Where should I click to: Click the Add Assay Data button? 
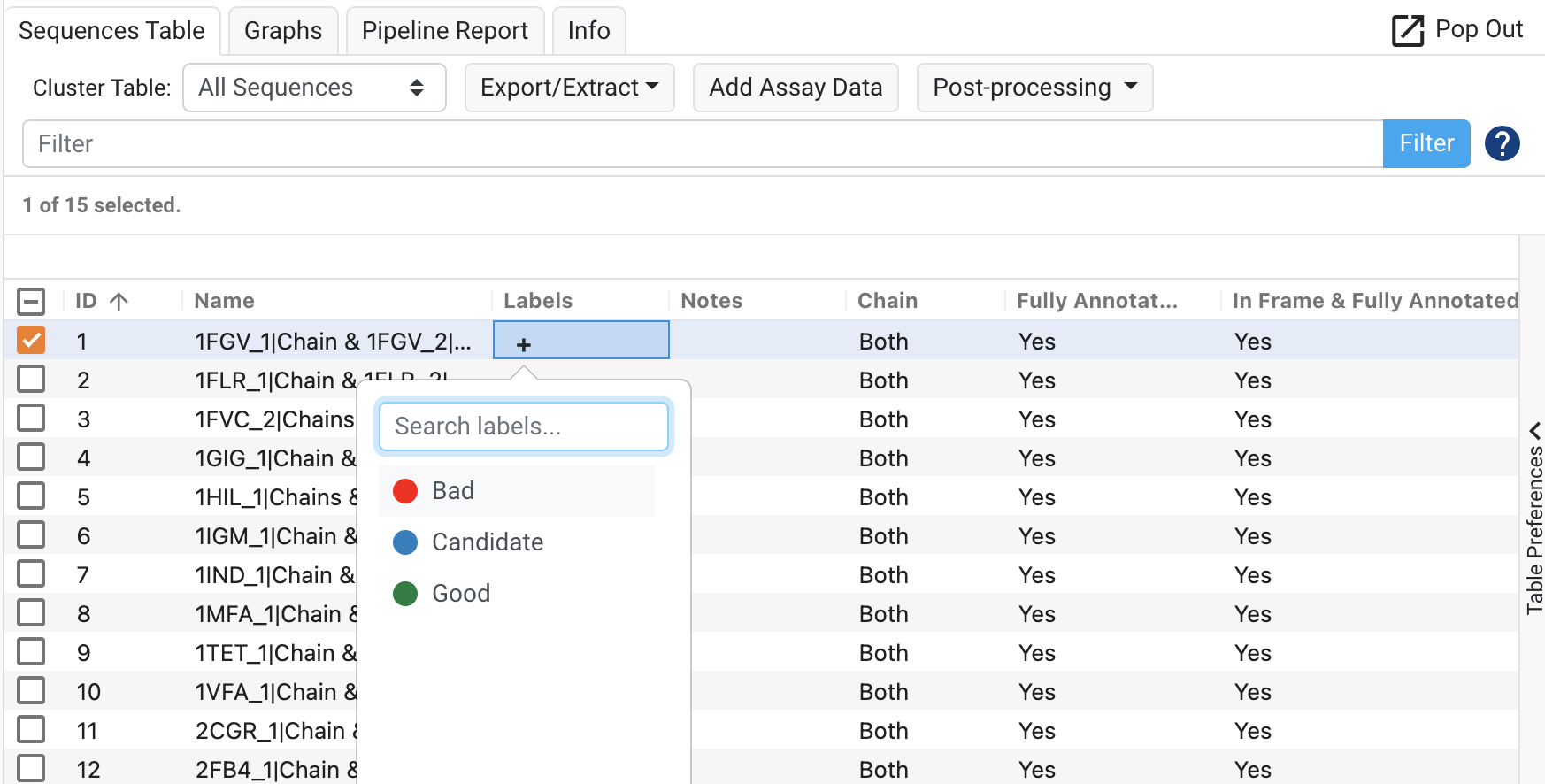pyautogui.click(x=796, y=88)
